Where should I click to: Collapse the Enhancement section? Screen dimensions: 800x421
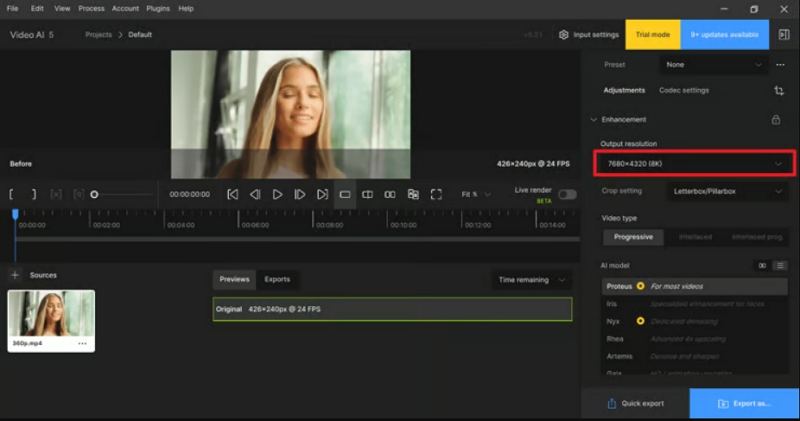coord(593,120)
